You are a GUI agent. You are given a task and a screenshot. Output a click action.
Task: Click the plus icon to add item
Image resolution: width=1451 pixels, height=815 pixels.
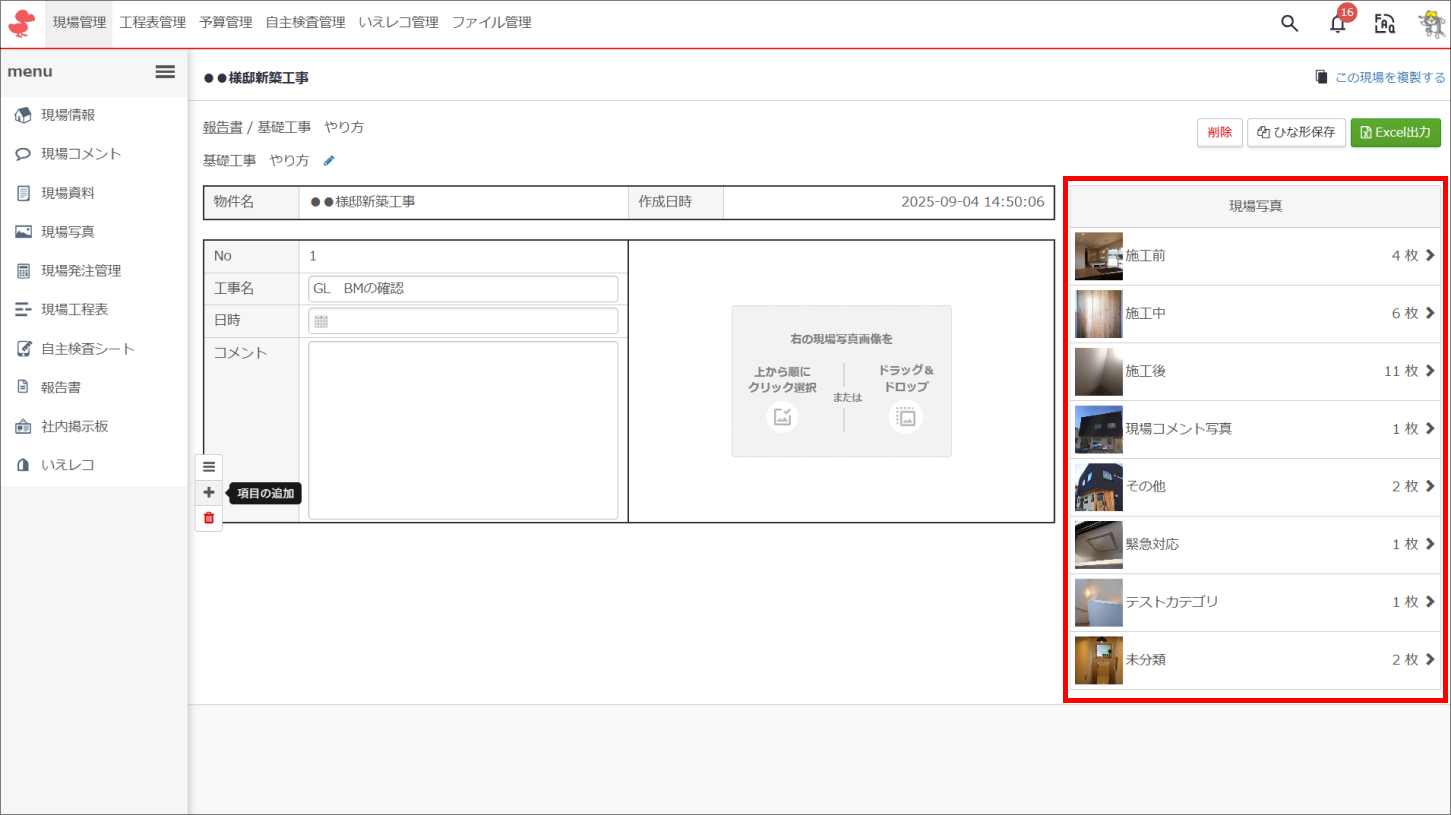tap(209, 492)
